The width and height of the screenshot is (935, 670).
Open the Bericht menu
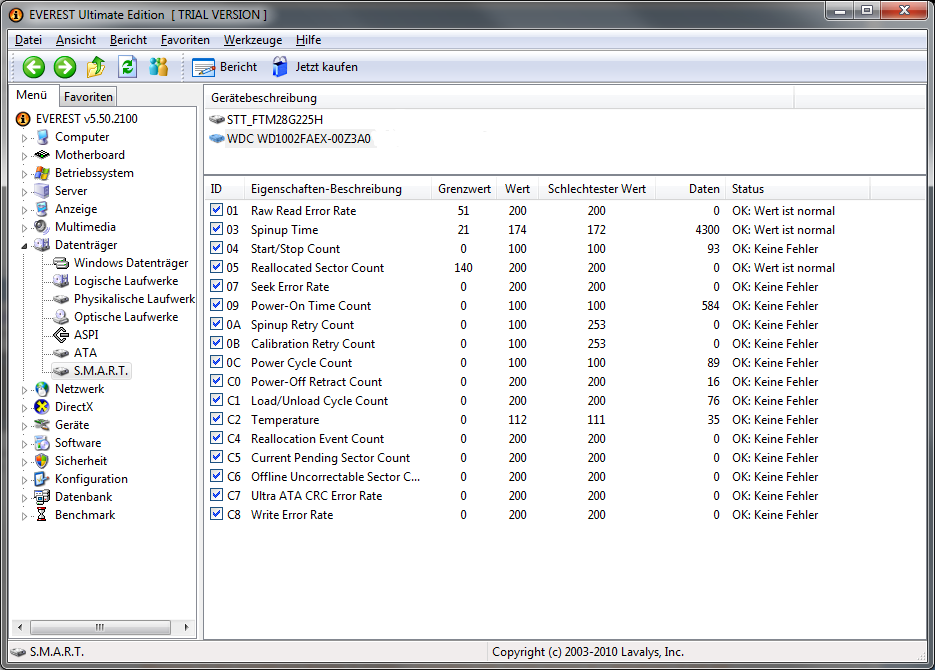point(128,40)
